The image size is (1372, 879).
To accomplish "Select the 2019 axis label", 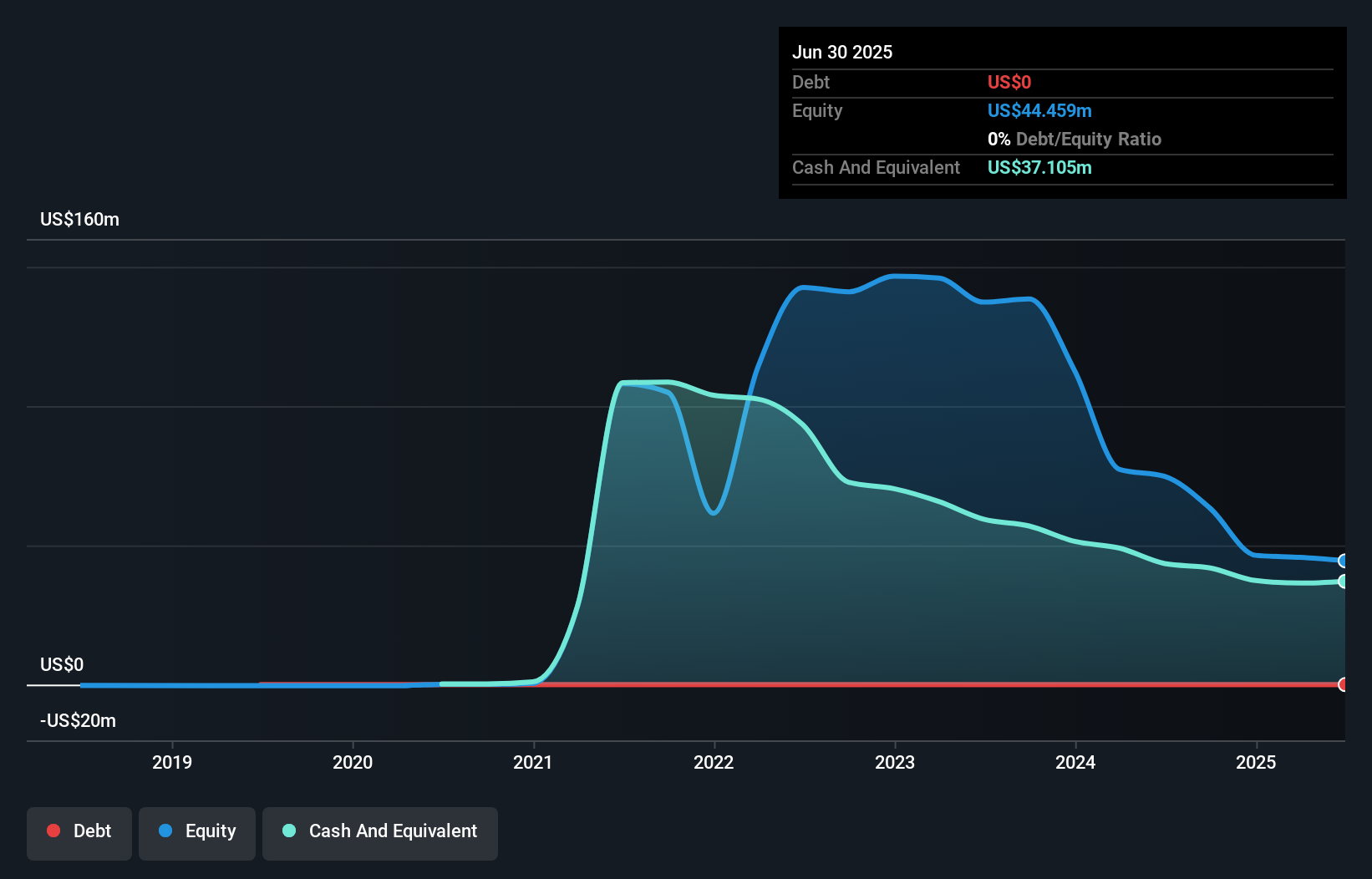I will pyautogui.click(x=172, y=762).
